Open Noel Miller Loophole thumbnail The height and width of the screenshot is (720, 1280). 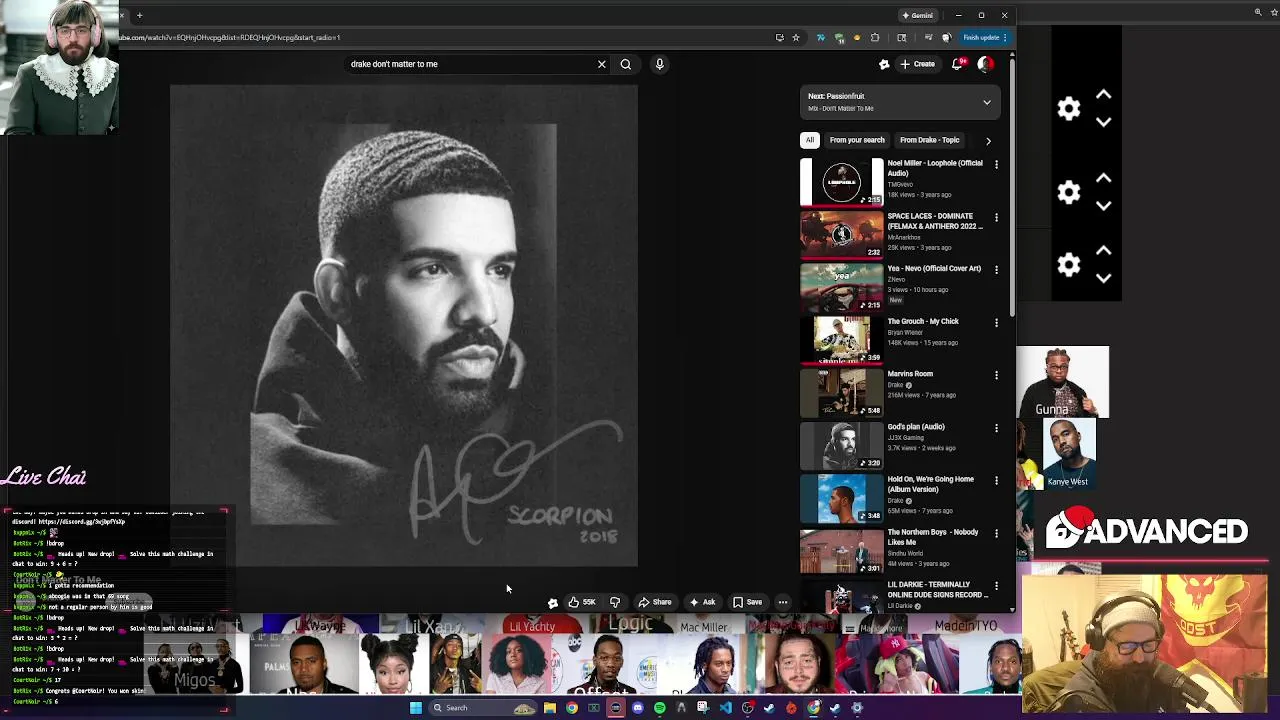click(x=841, y=182)
